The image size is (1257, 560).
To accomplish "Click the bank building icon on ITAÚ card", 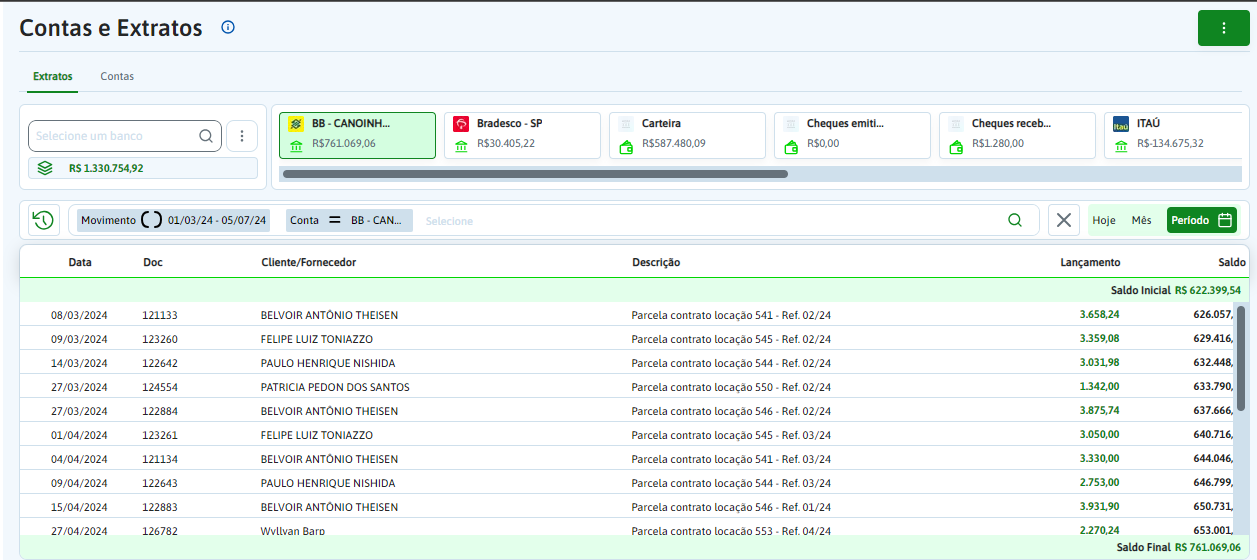I will click(1121, 146).
